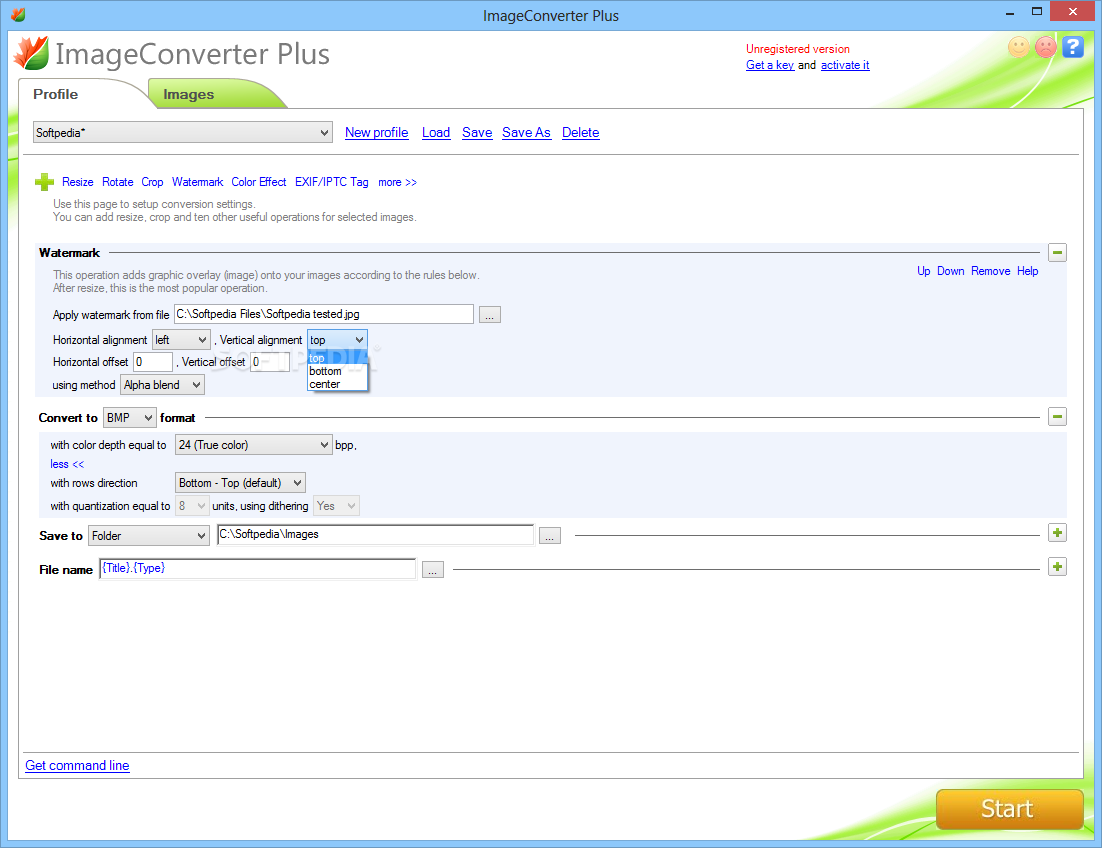
Task: Click the plus icon on File name row
Action: pos(1057,566)
